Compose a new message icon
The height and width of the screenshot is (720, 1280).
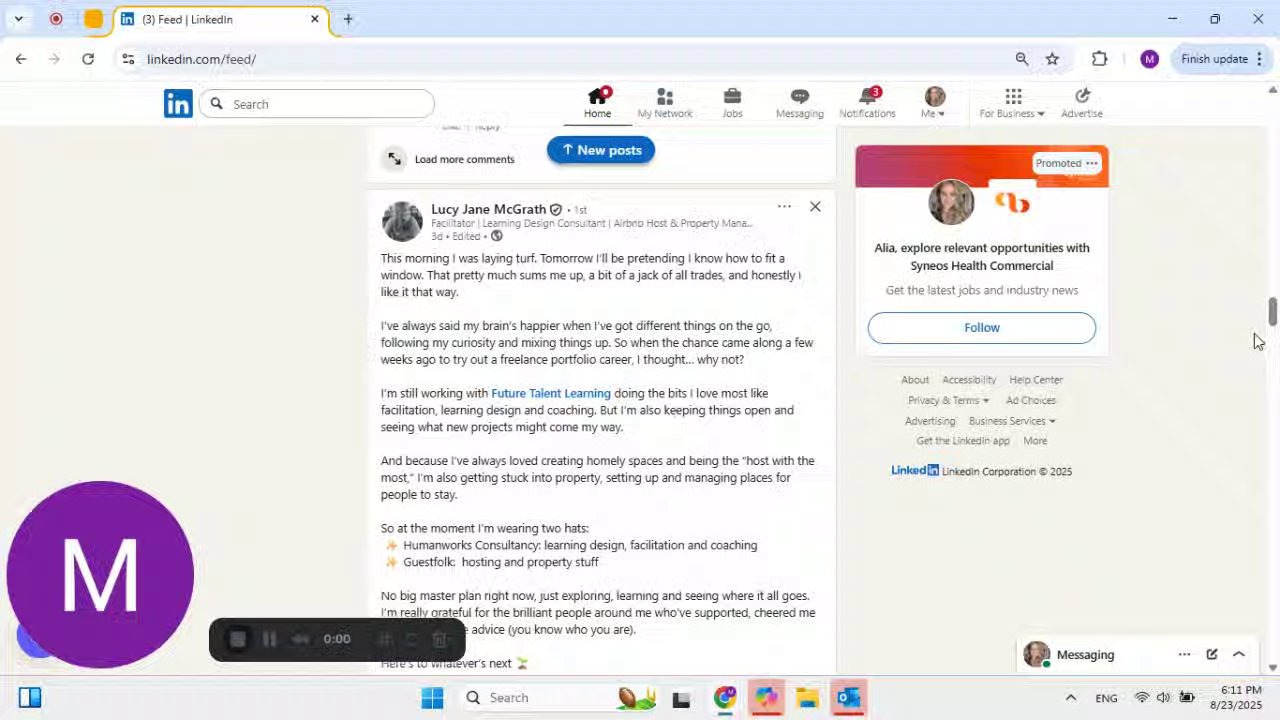coord(1211,654)
